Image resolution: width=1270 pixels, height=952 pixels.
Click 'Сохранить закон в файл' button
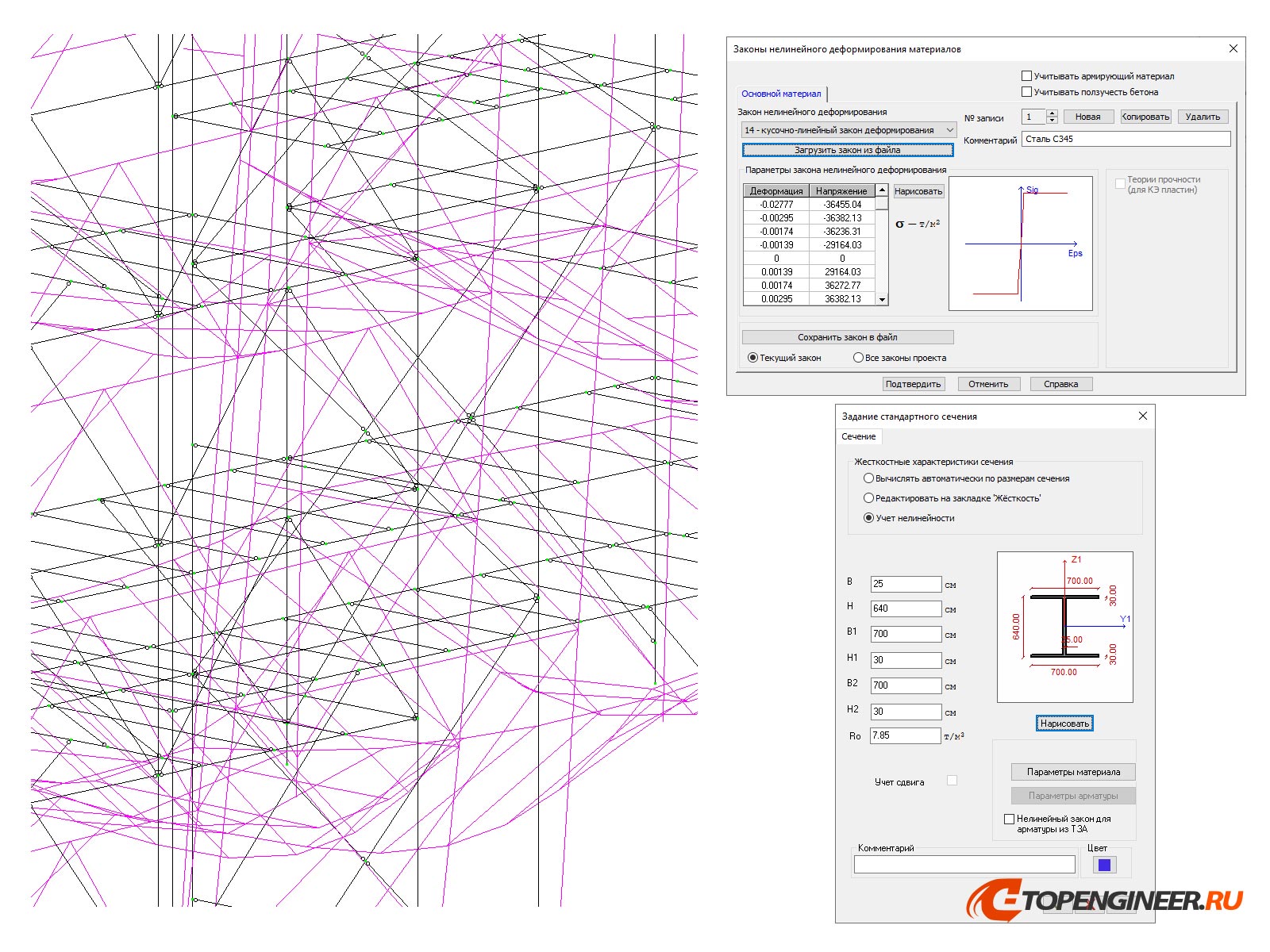pyautogui.click(x=847, y=337)
